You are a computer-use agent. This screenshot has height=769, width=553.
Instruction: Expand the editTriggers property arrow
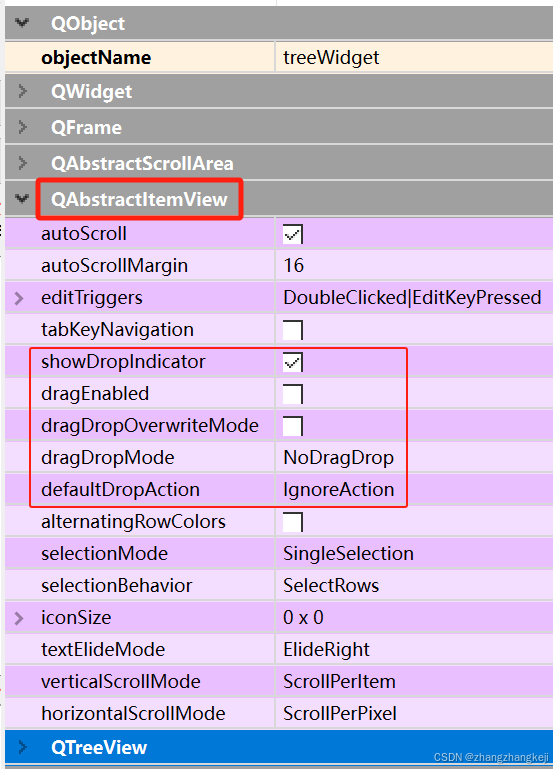pos(19,298)
